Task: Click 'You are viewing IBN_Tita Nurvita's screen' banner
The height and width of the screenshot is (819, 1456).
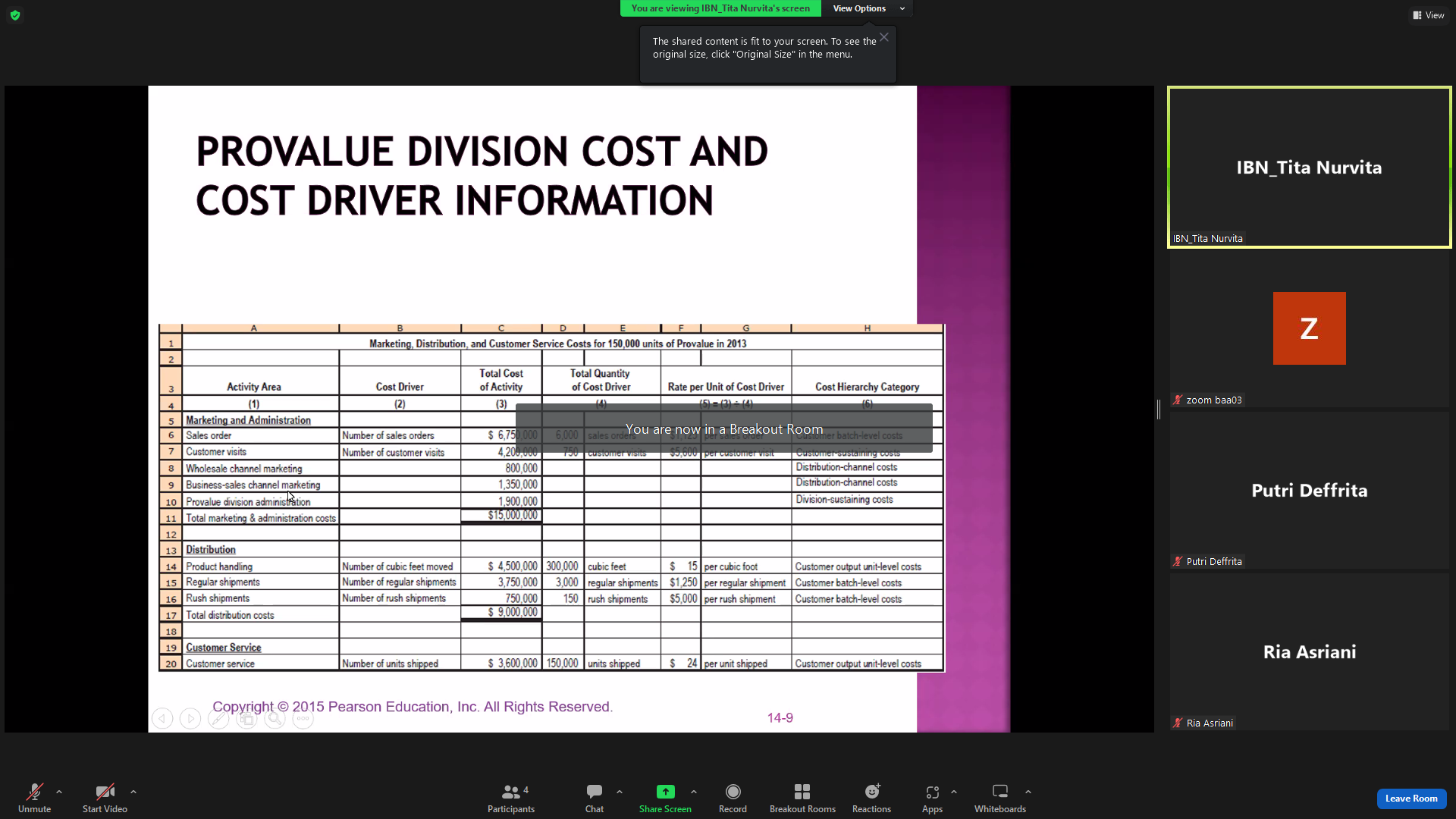Action: (x=720, y=8)
